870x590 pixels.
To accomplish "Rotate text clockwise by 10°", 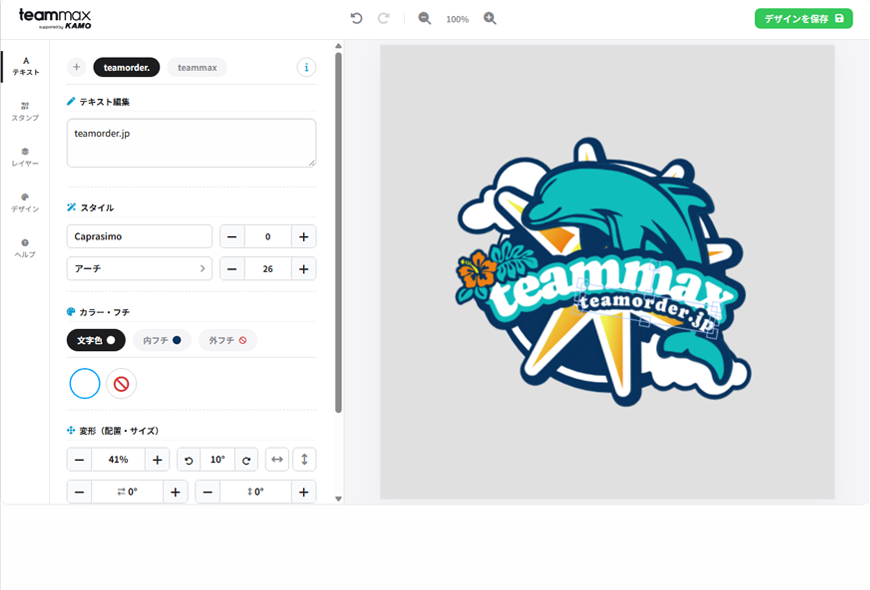I will (x=246, y=460).
